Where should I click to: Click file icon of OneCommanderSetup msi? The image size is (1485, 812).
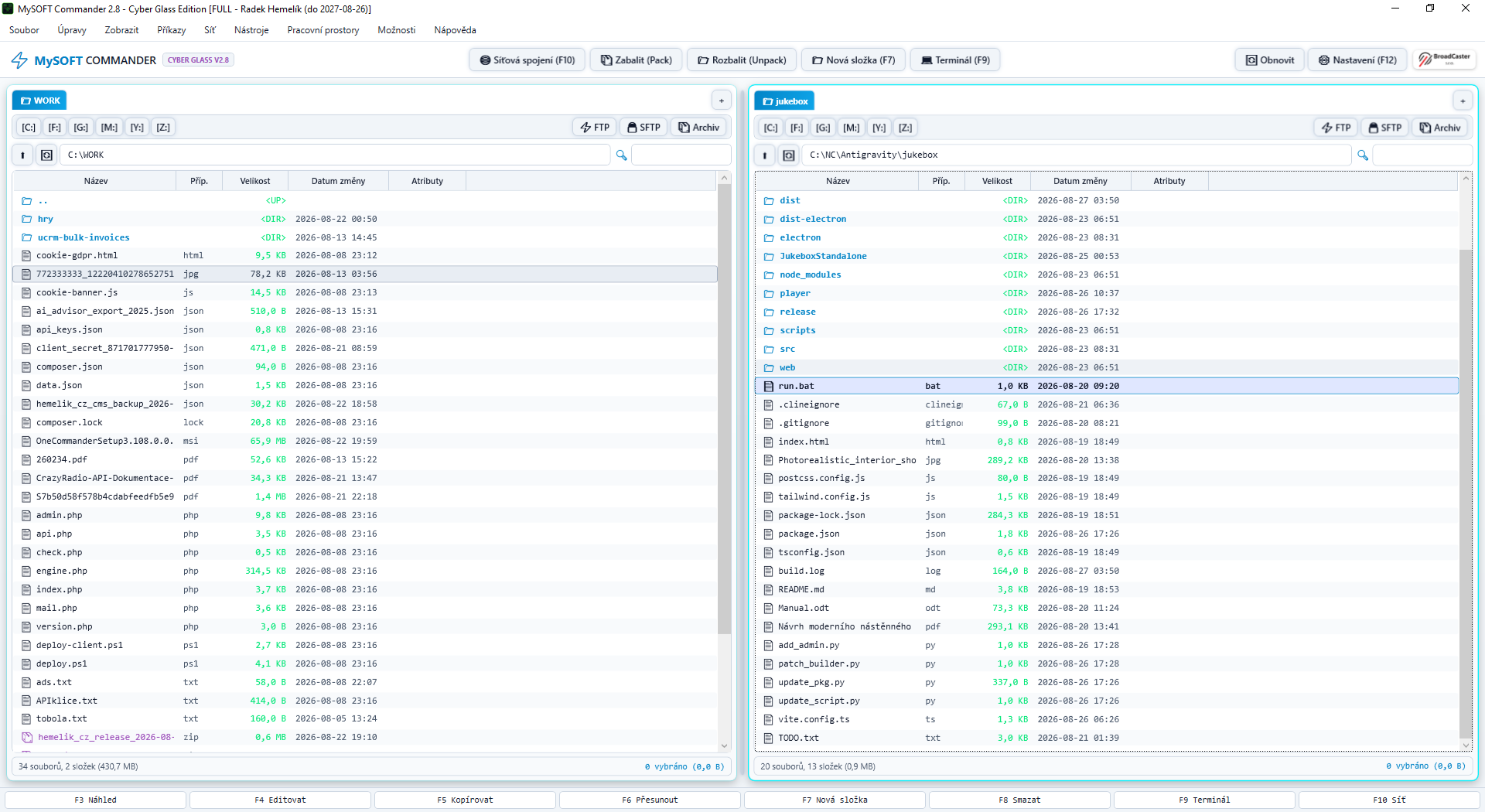point(26,441)
